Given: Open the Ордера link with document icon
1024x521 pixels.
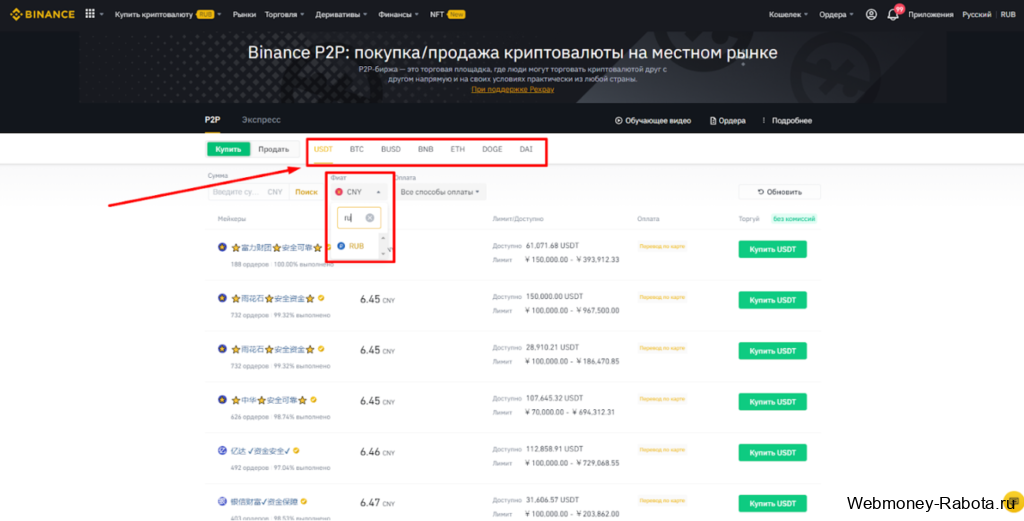Looking at the screenshot, I should tap(728, 121).
